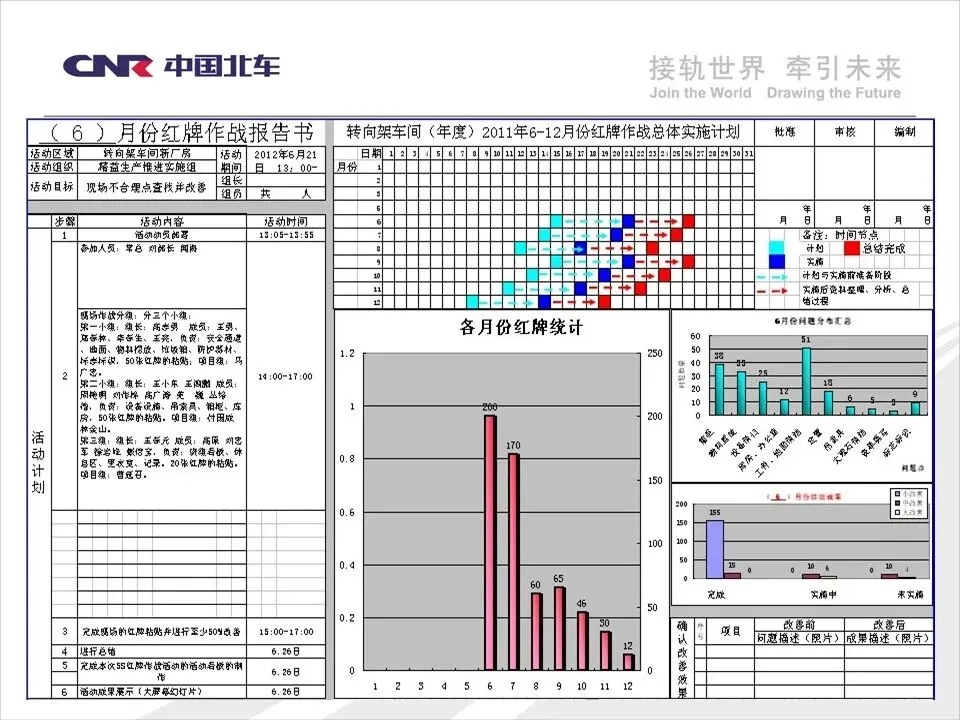The height and width of the screenshot is (720, 960).
Task: Click the teal bar labeled 18
Action: 828,403
